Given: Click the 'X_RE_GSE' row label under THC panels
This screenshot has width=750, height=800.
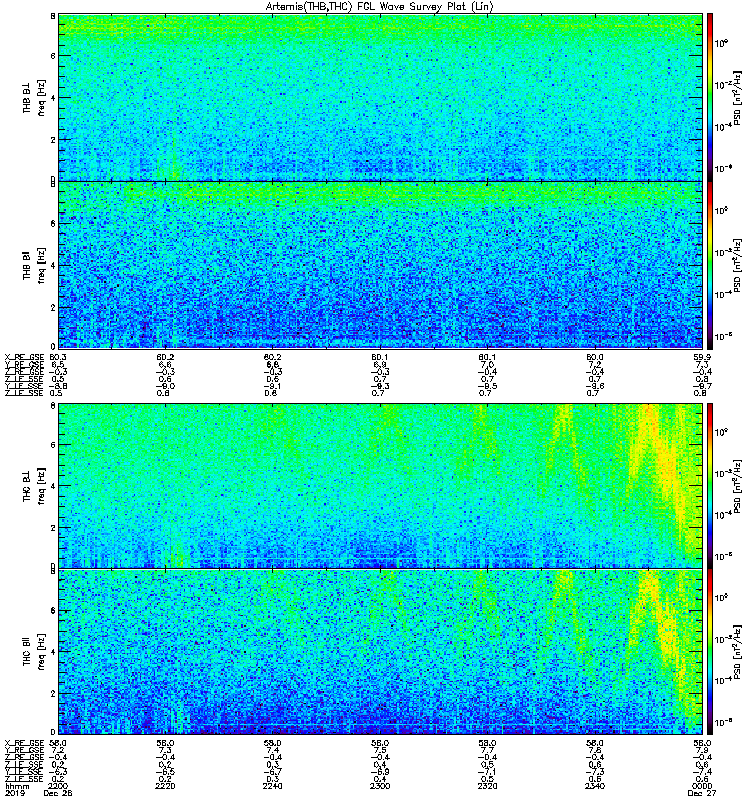Looking at the screenshot, I should click(24, 743).
